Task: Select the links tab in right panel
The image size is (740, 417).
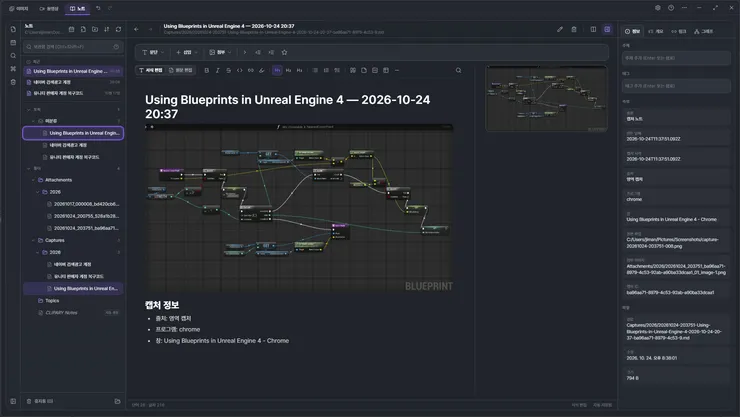Action: (679, 31)
